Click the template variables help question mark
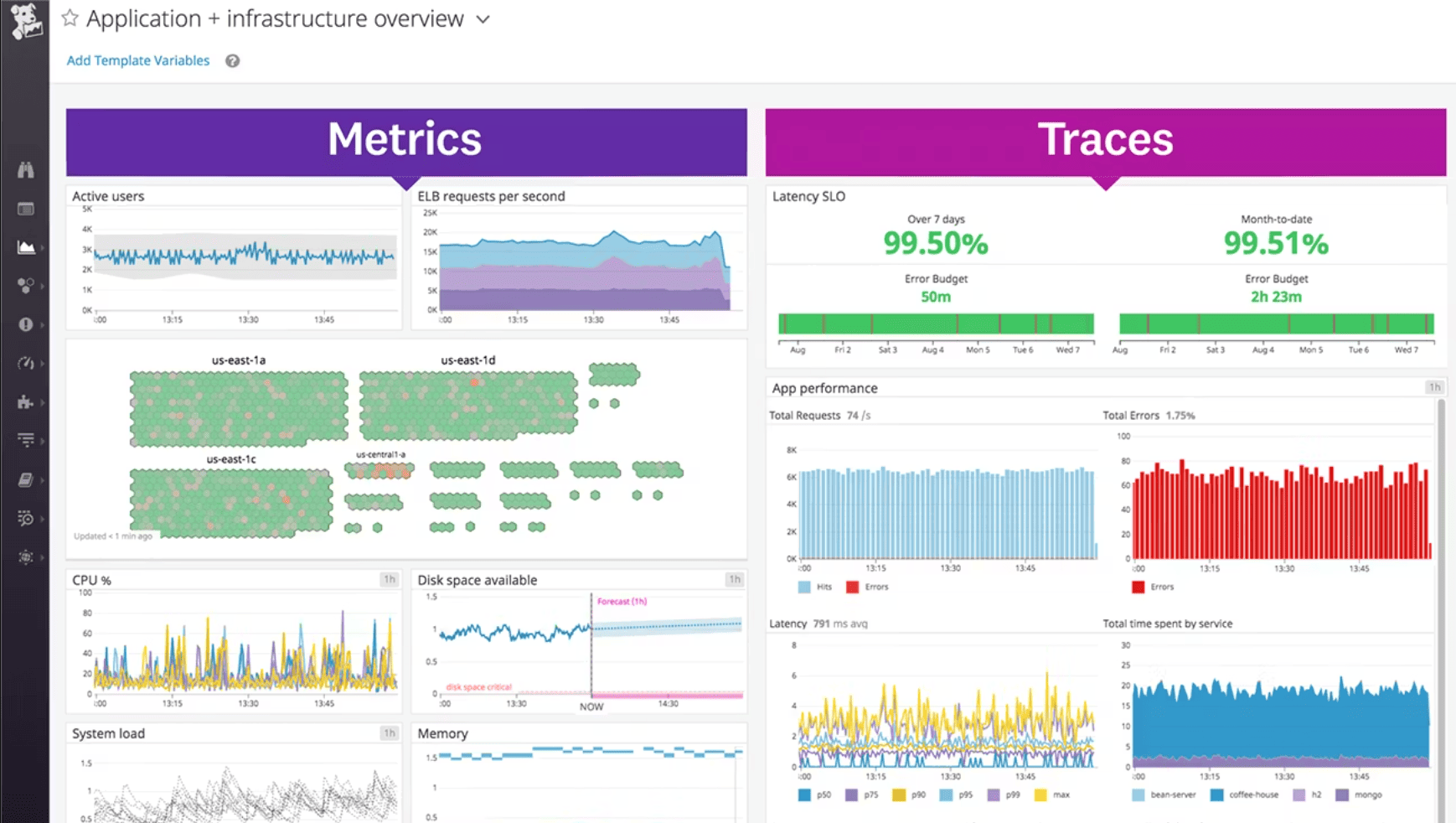The width and height of the screenshot is (1456, 823). [x=232, y=60]
